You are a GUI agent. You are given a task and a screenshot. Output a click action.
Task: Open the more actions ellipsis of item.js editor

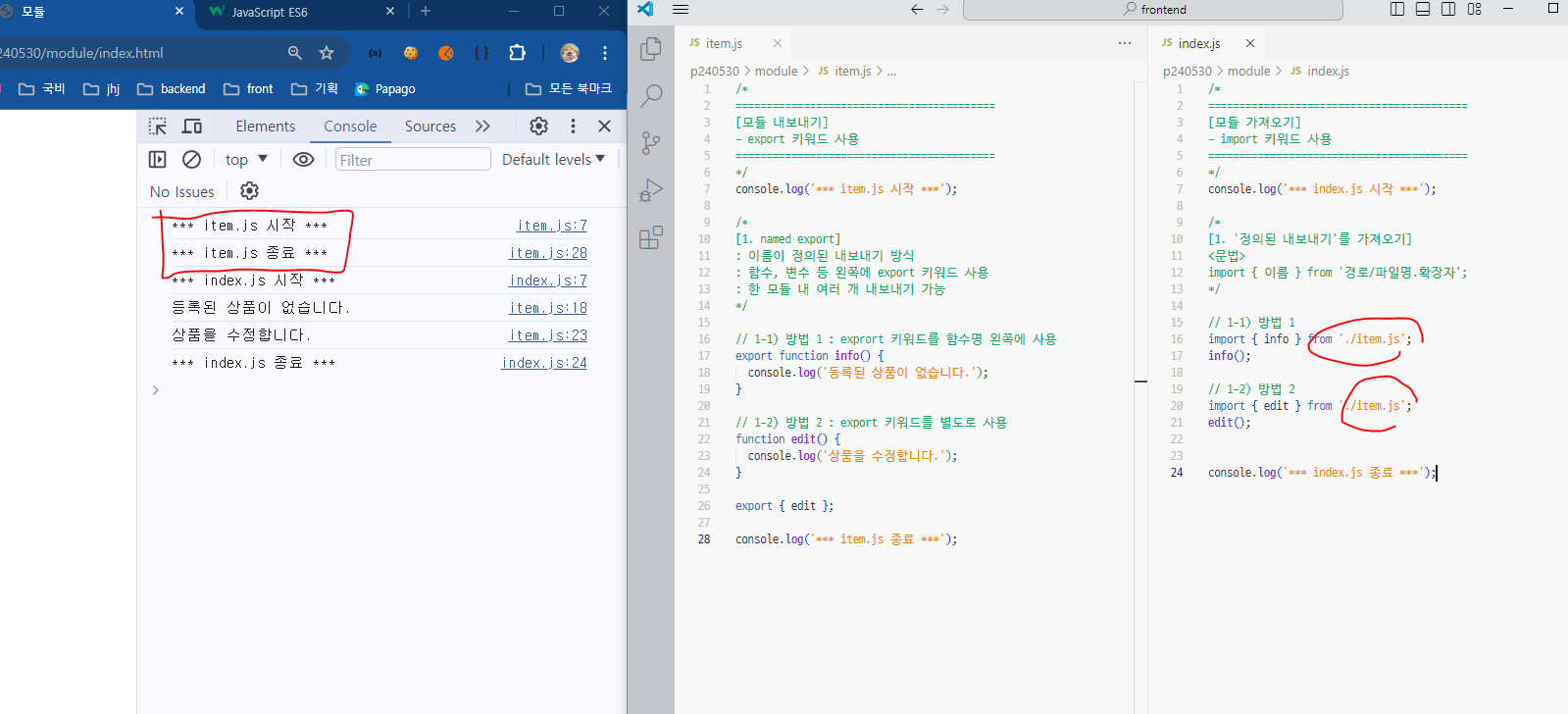coord(1125,43)
